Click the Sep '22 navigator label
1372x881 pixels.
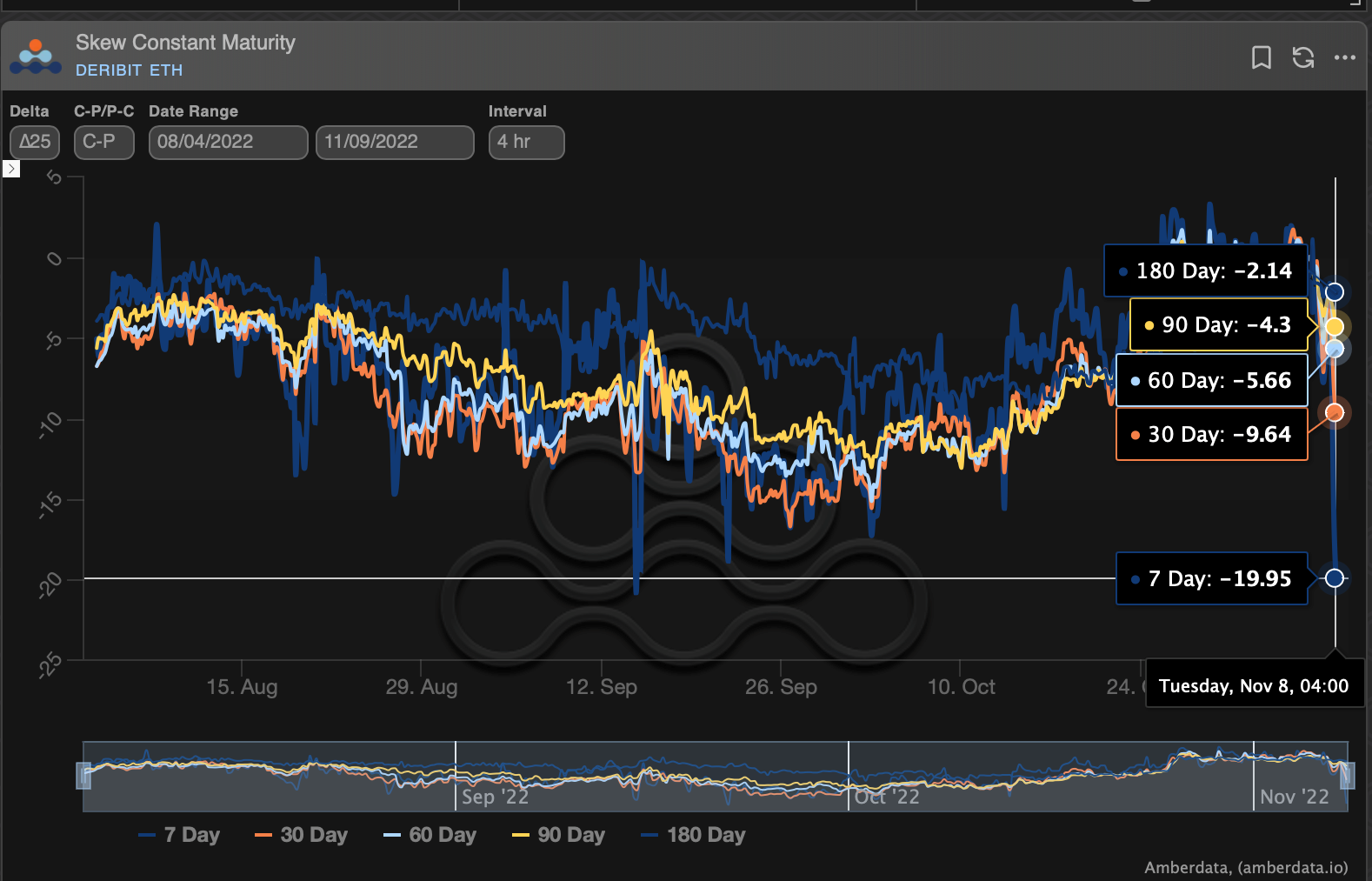[x=495, y=797]
